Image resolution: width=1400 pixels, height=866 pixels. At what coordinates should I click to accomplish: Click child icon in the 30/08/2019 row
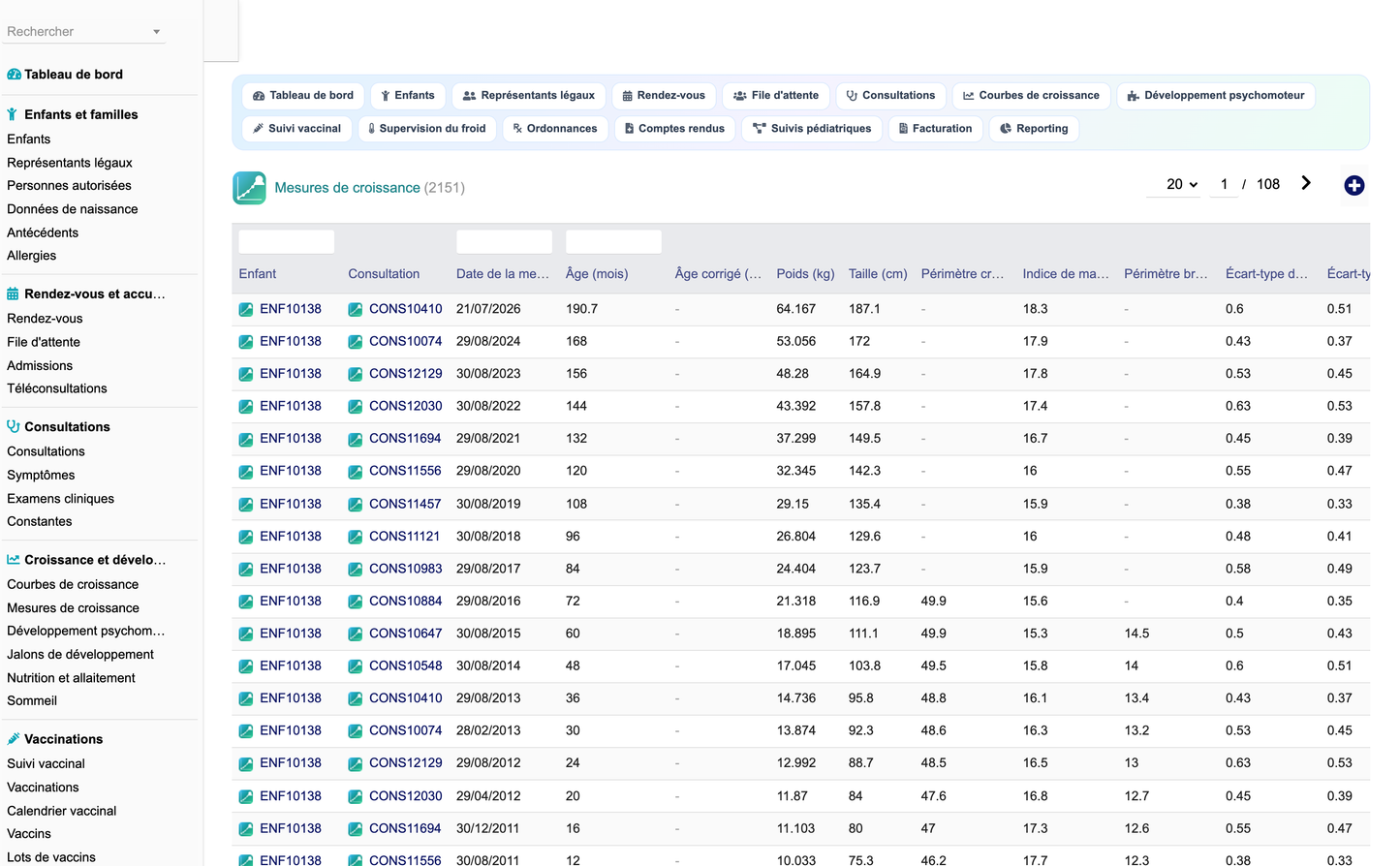click(246, 505)
